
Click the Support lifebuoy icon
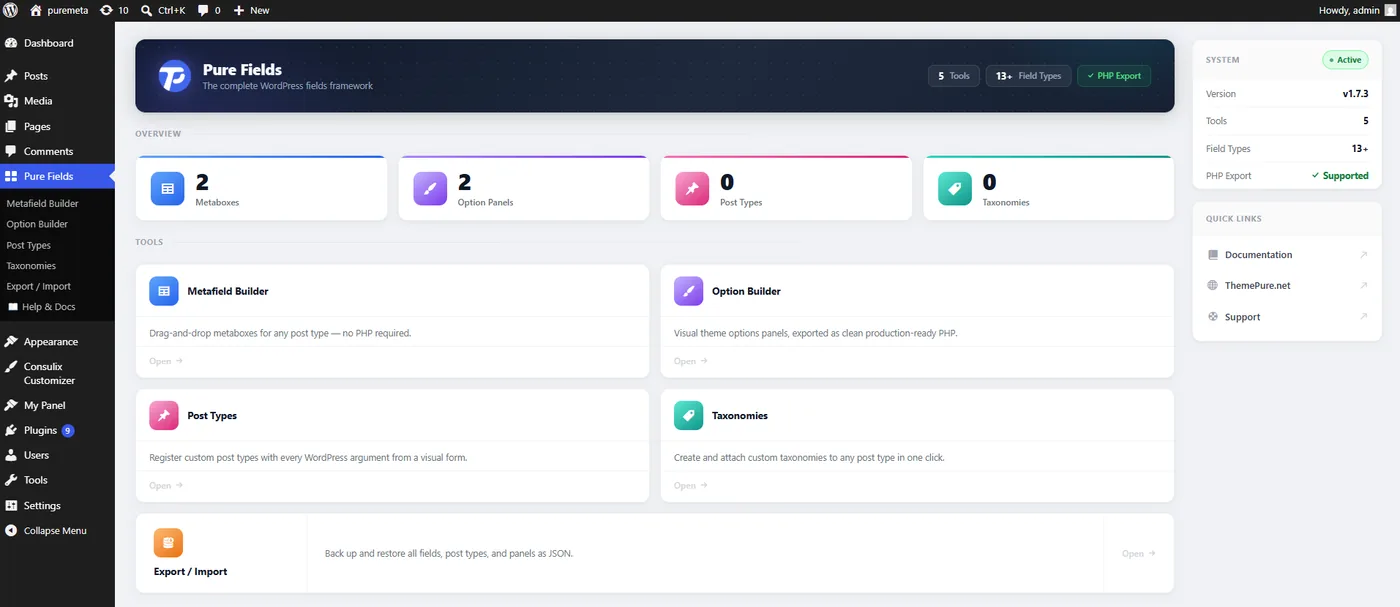coord(1213,317)
